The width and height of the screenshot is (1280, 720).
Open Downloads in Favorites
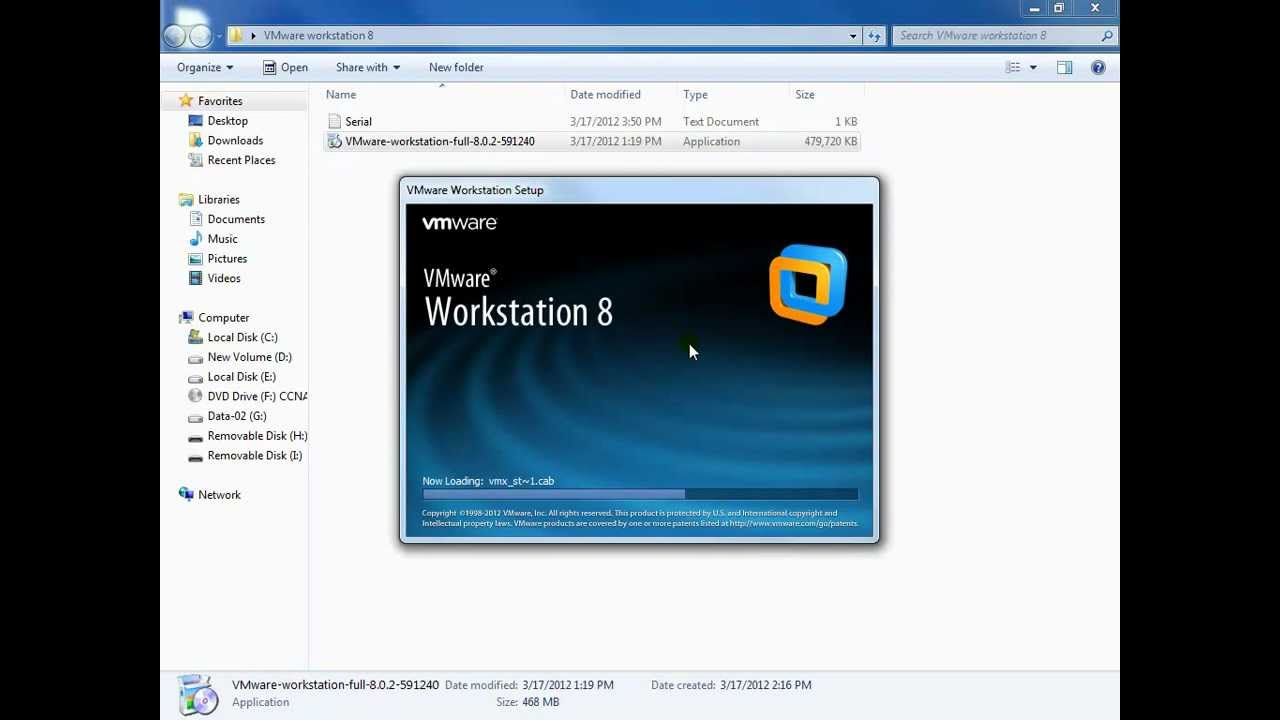pyautogui.click(x=235, y=141)
